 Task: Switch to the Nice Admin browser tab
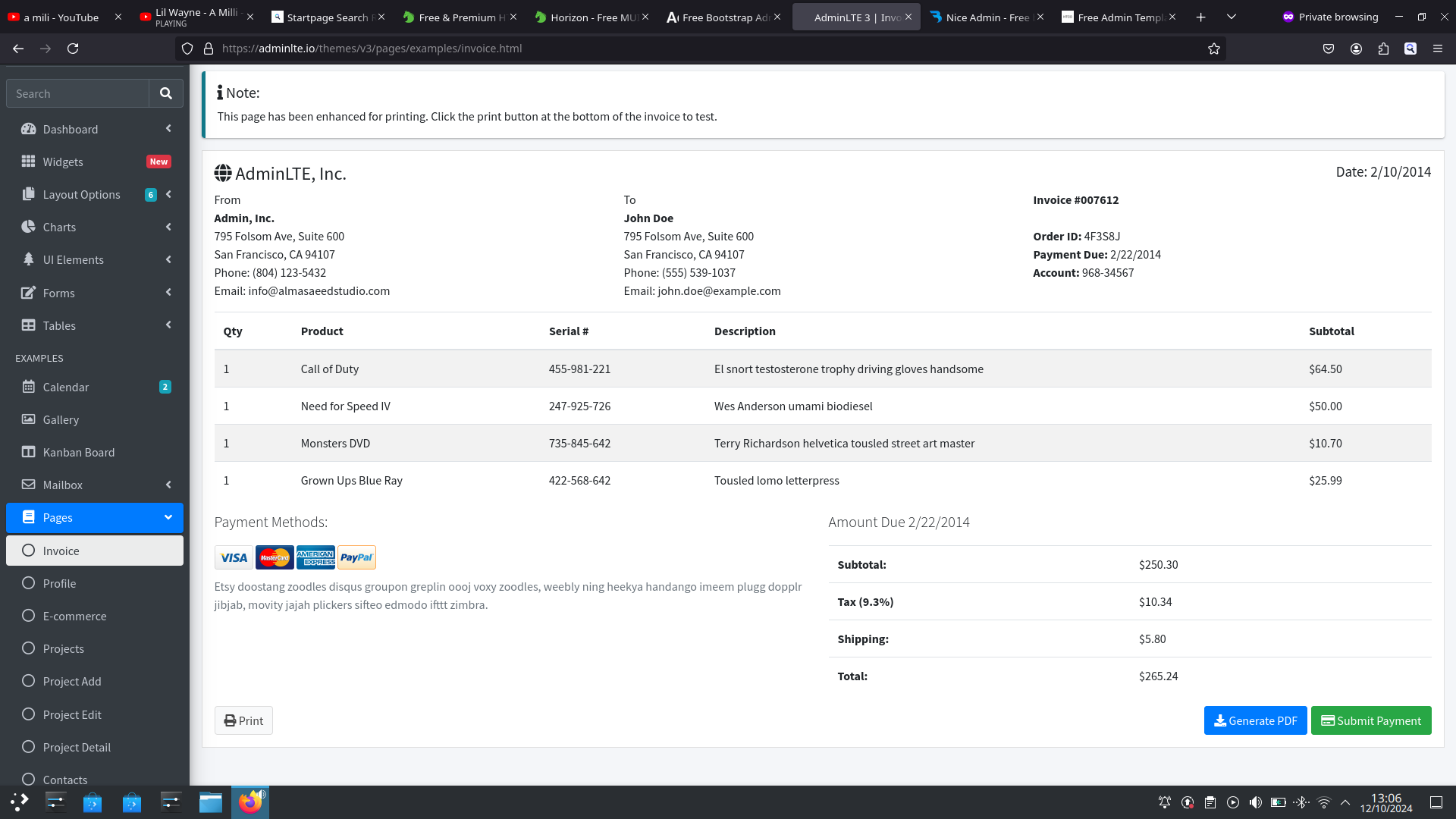pyautogui.click(x=986, y=17)
